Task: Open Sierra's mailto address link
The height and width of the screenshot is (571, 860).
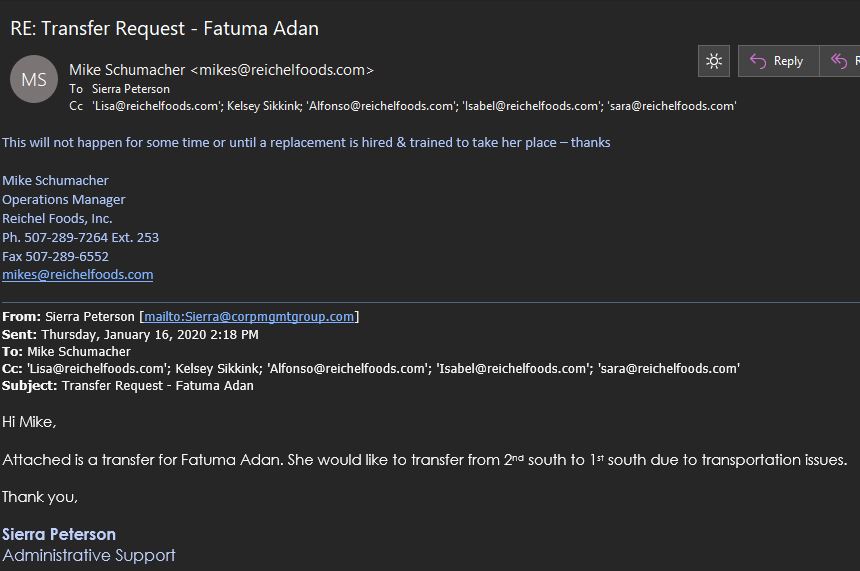Action: coord(249,316)
